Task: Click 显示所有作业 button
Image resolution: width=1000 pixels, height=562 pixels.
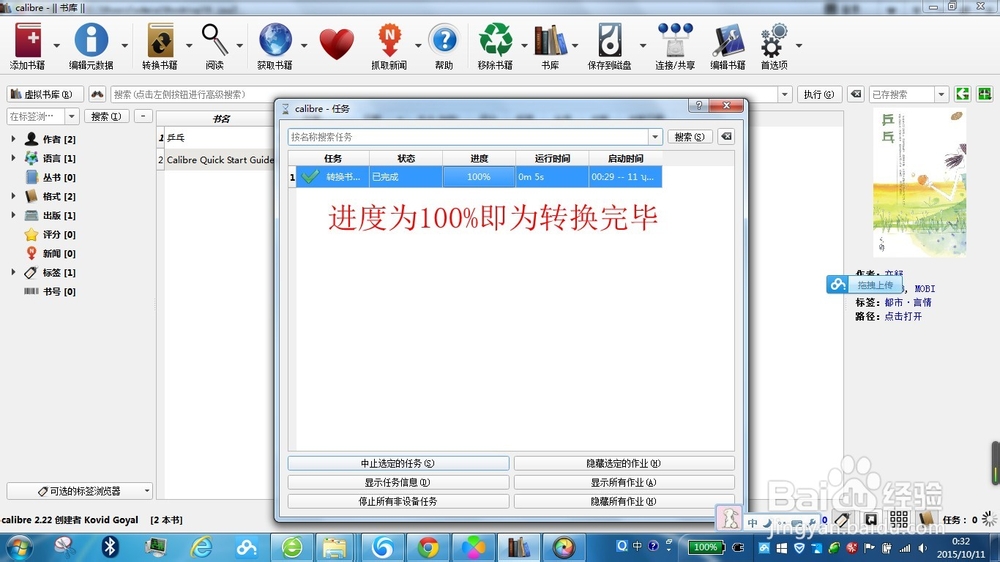Action: (624, 482)
